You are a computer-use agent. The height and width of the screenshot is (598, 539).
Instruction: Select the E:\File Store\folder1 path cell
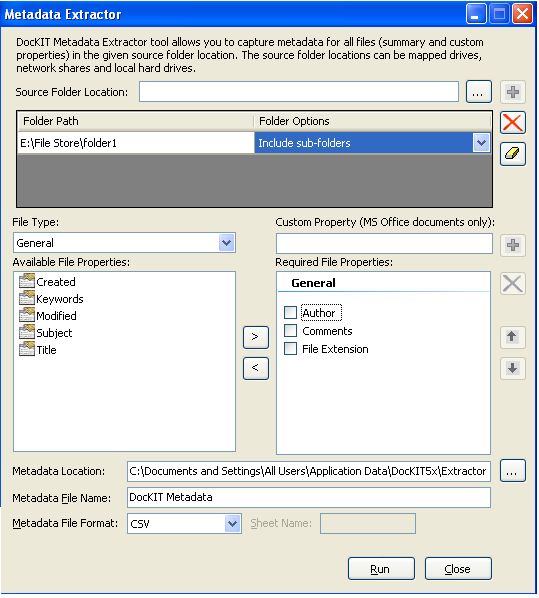(136, 143)
